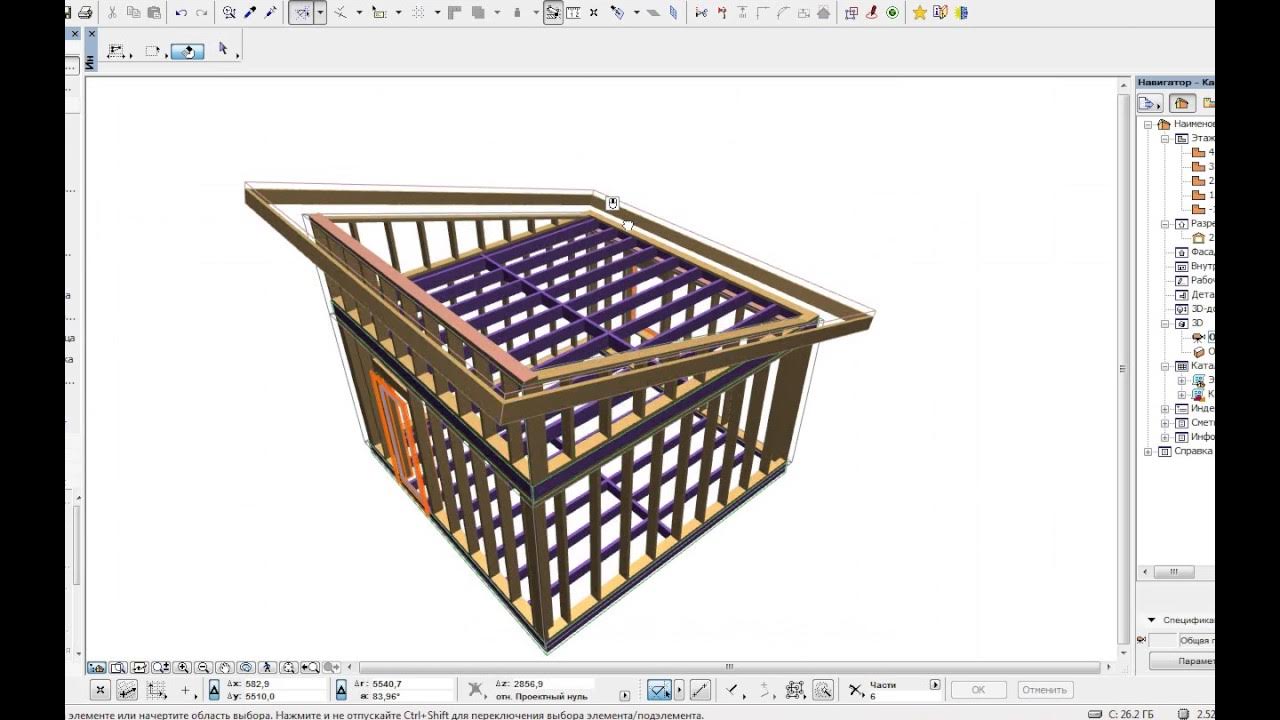Viewport: 1280px width, 720px height.
Task: Open the Части options arrow
Action: (x=935, y=685)
